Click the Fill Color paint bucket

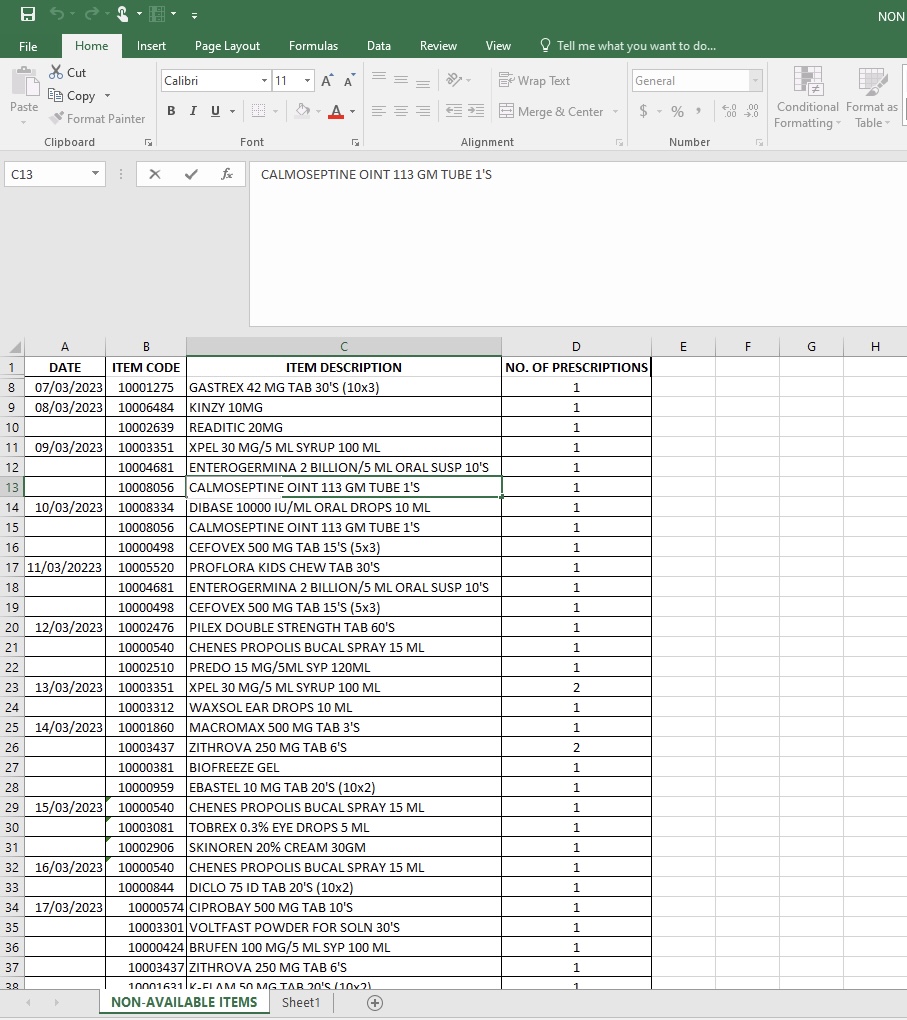click(x=303, y=111)
